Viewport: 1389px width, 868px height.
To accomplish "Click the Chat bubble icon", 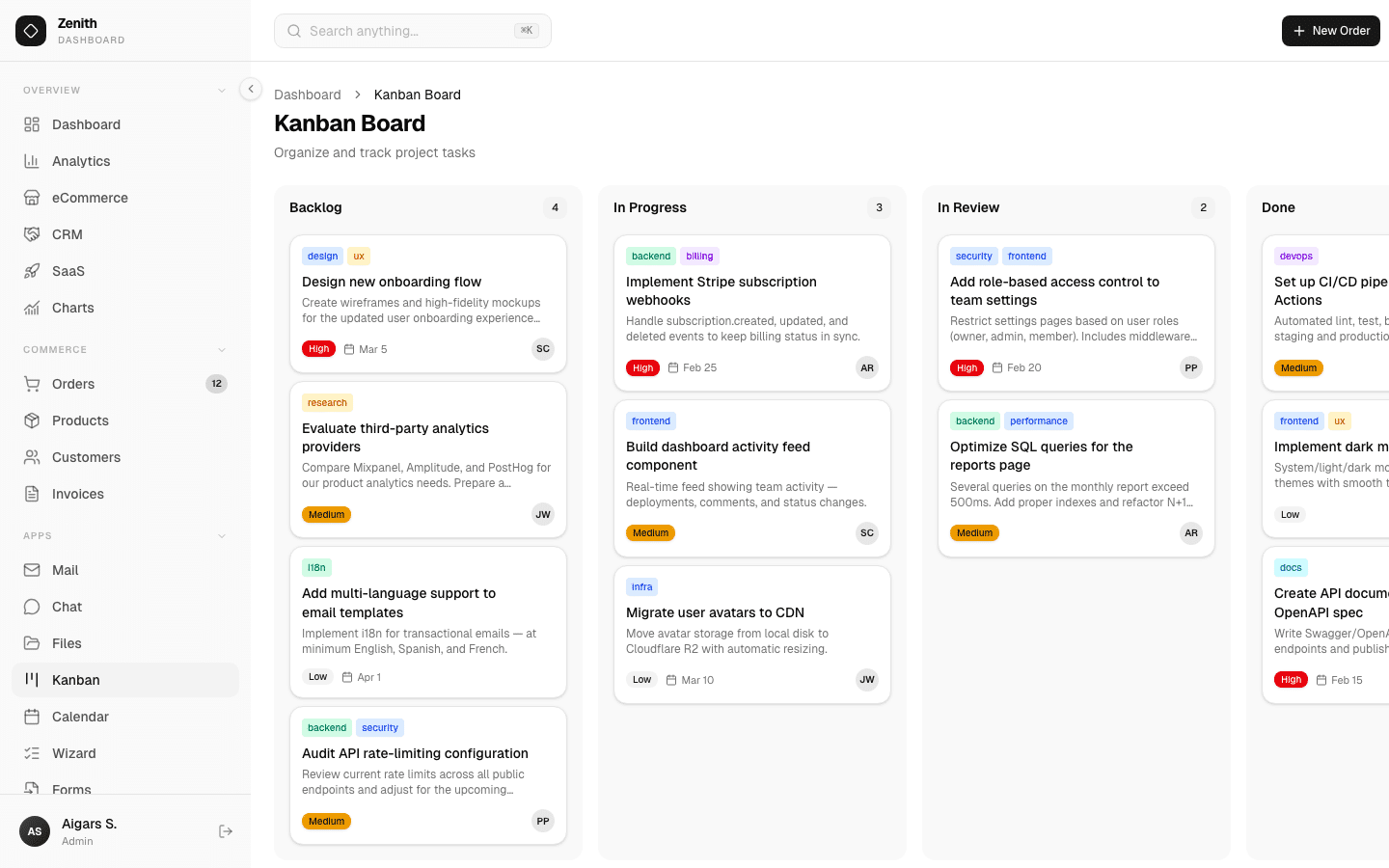I will [32, 607].
